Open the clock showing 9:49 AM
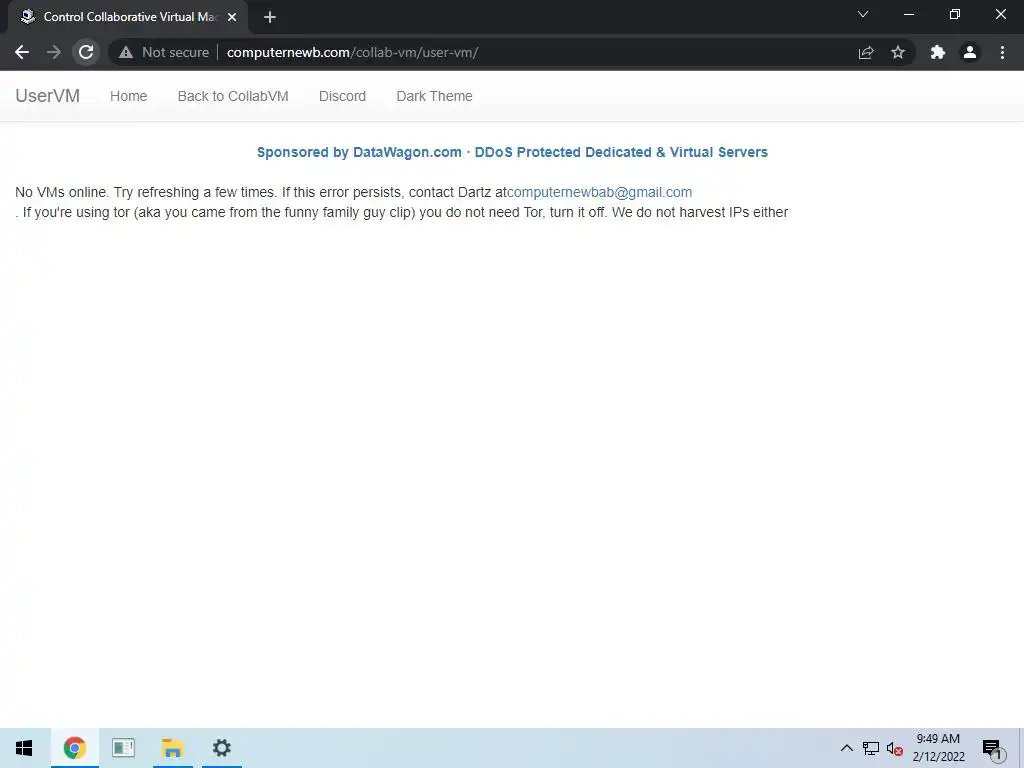The image size is (1024, 768). pyautogui.click(x=938, y=748)
